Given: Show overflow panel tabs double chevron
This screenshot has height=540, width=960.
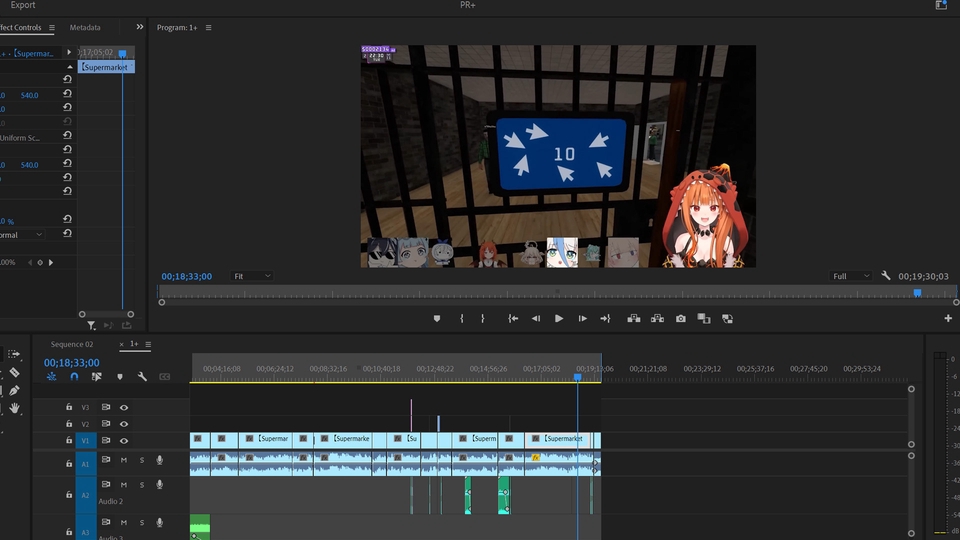Looking at the screenshot, I should pos(140,27).
